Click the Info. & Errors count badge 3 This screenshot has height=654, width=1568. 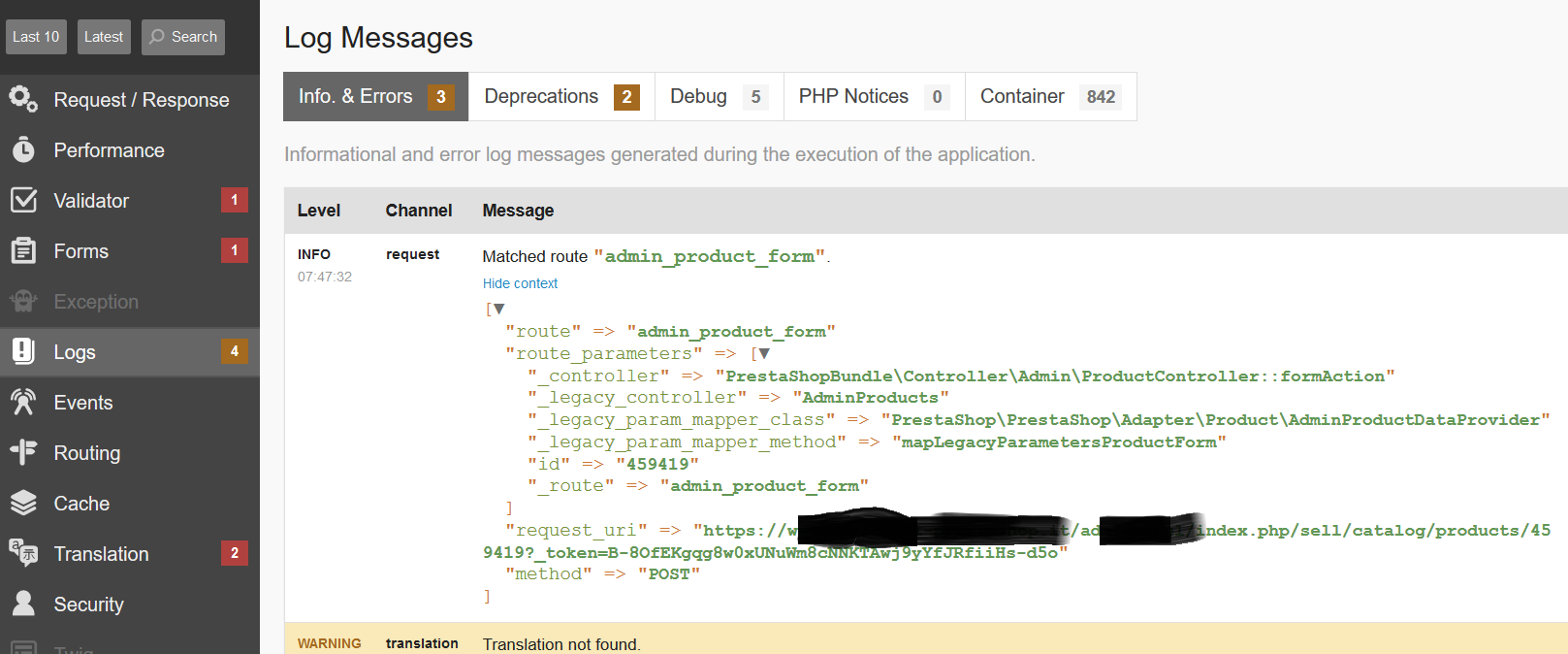click(x=441, y=97)
